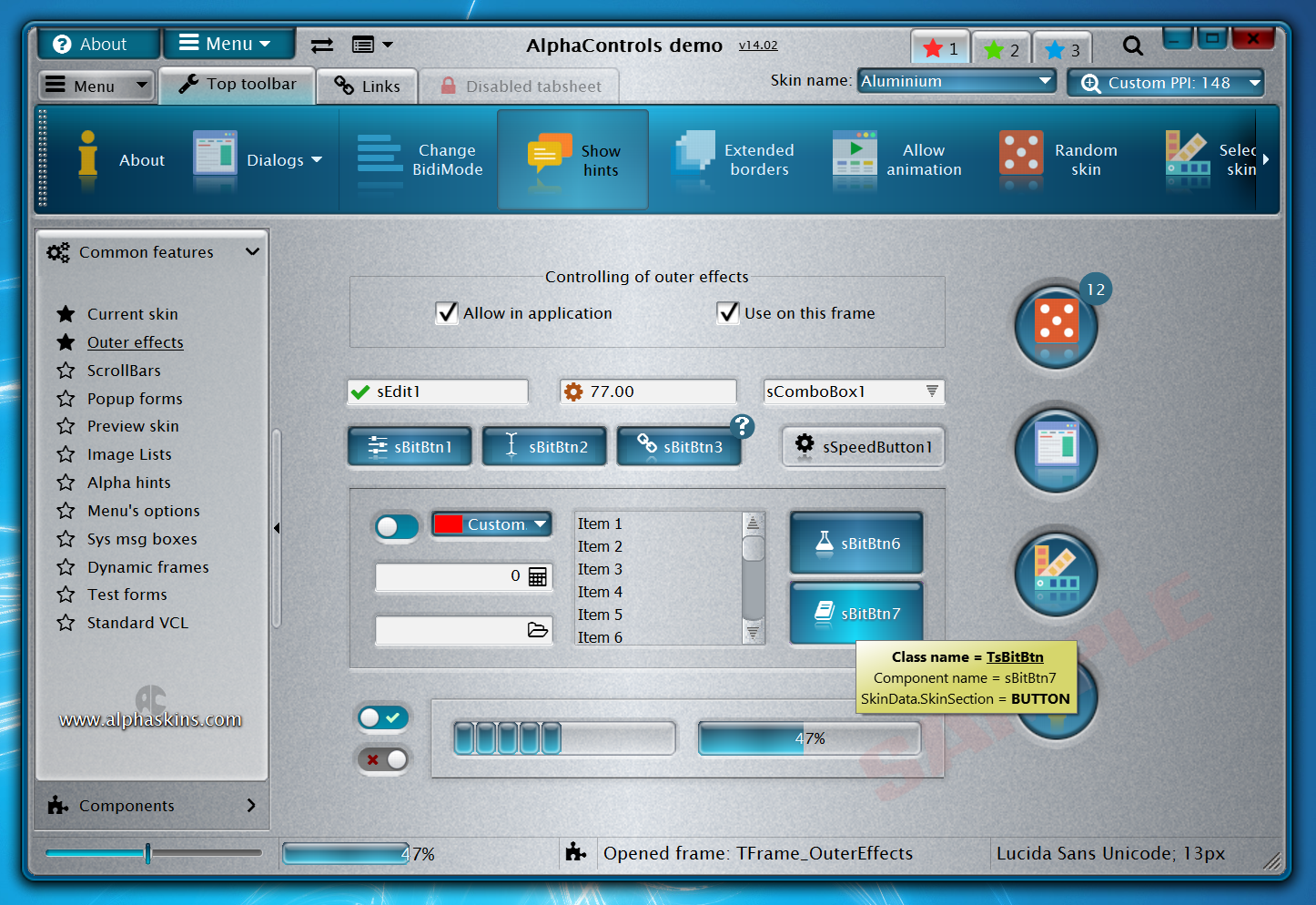Click the star next to Standard VCL

[66, 623]
